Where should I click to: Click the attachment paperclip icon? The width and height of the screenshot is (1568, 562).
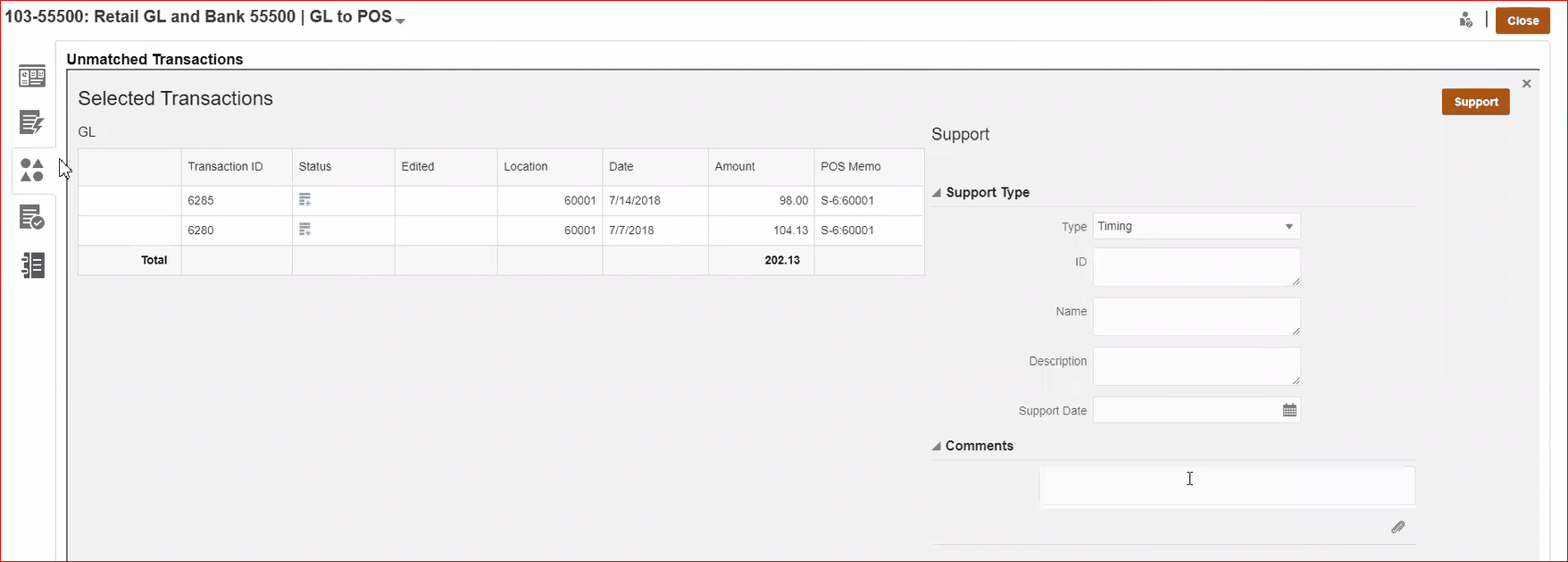pyautogui.click(x=1398, y=527)
